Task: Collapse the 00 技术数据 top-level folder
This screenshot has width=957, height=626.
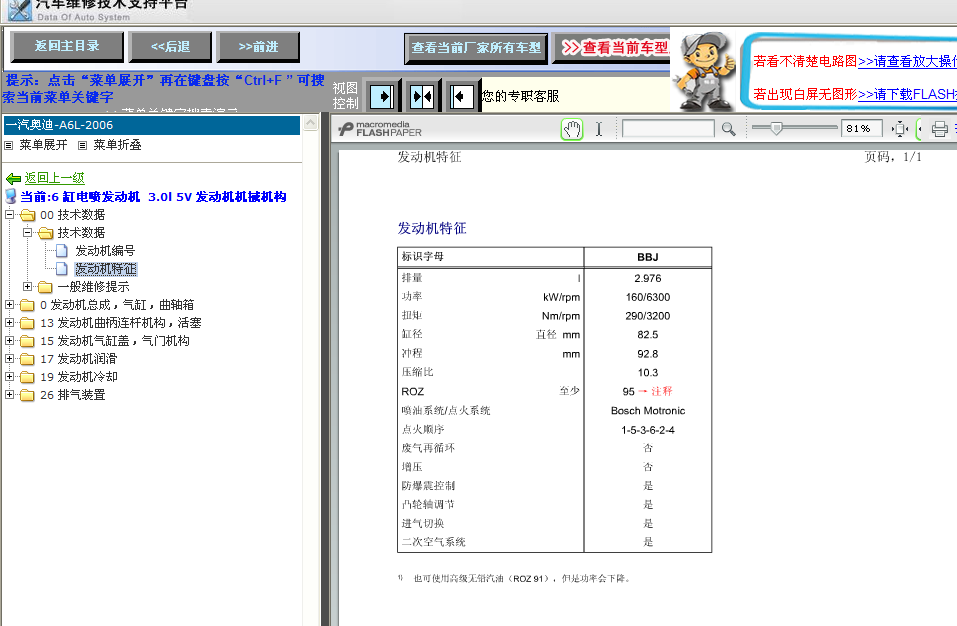Action: (x=10, y=215)
